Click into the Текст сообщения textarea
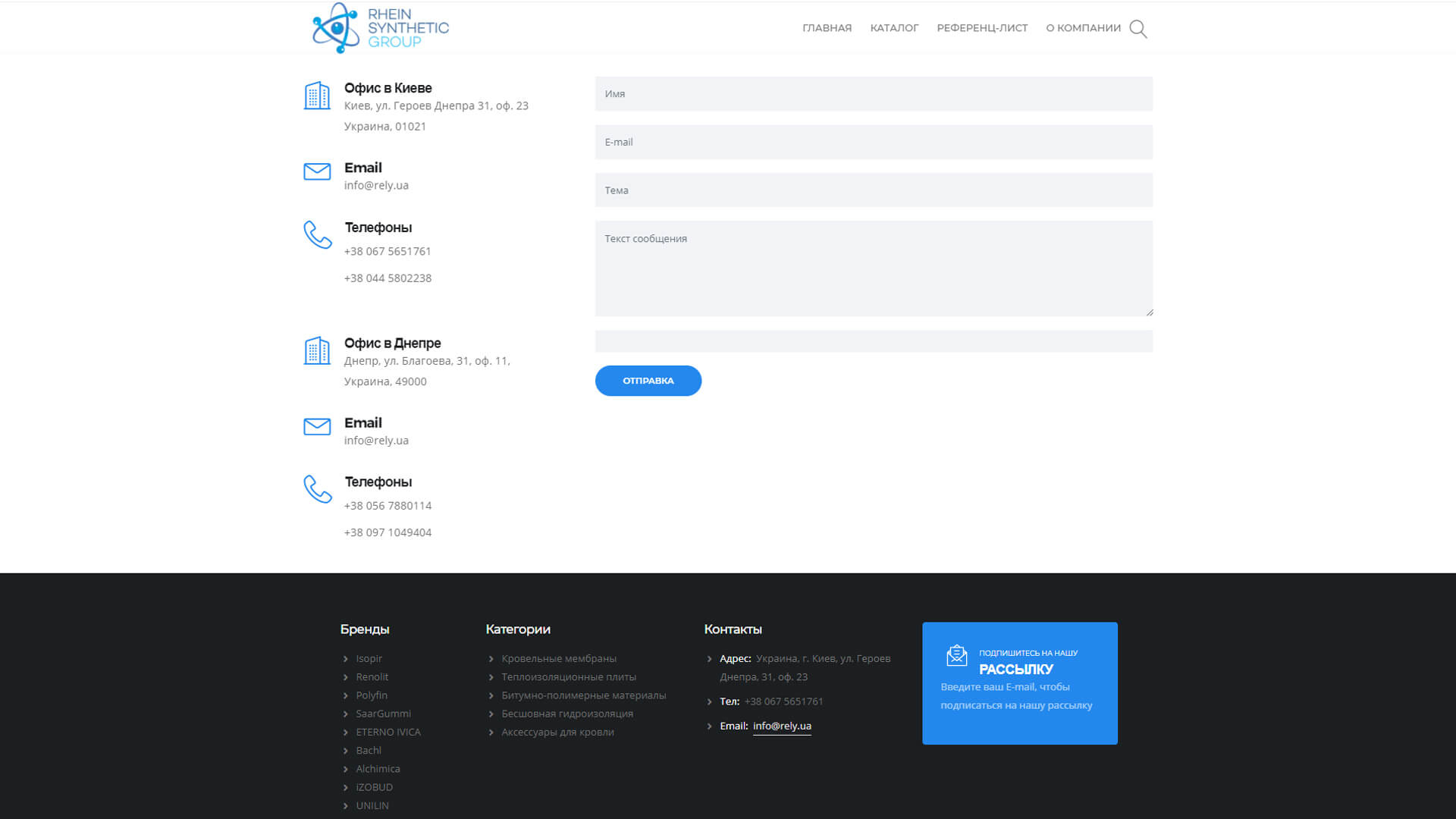Image resolution: width=1456 pixels, height=819 pixels. coord(874,268)
